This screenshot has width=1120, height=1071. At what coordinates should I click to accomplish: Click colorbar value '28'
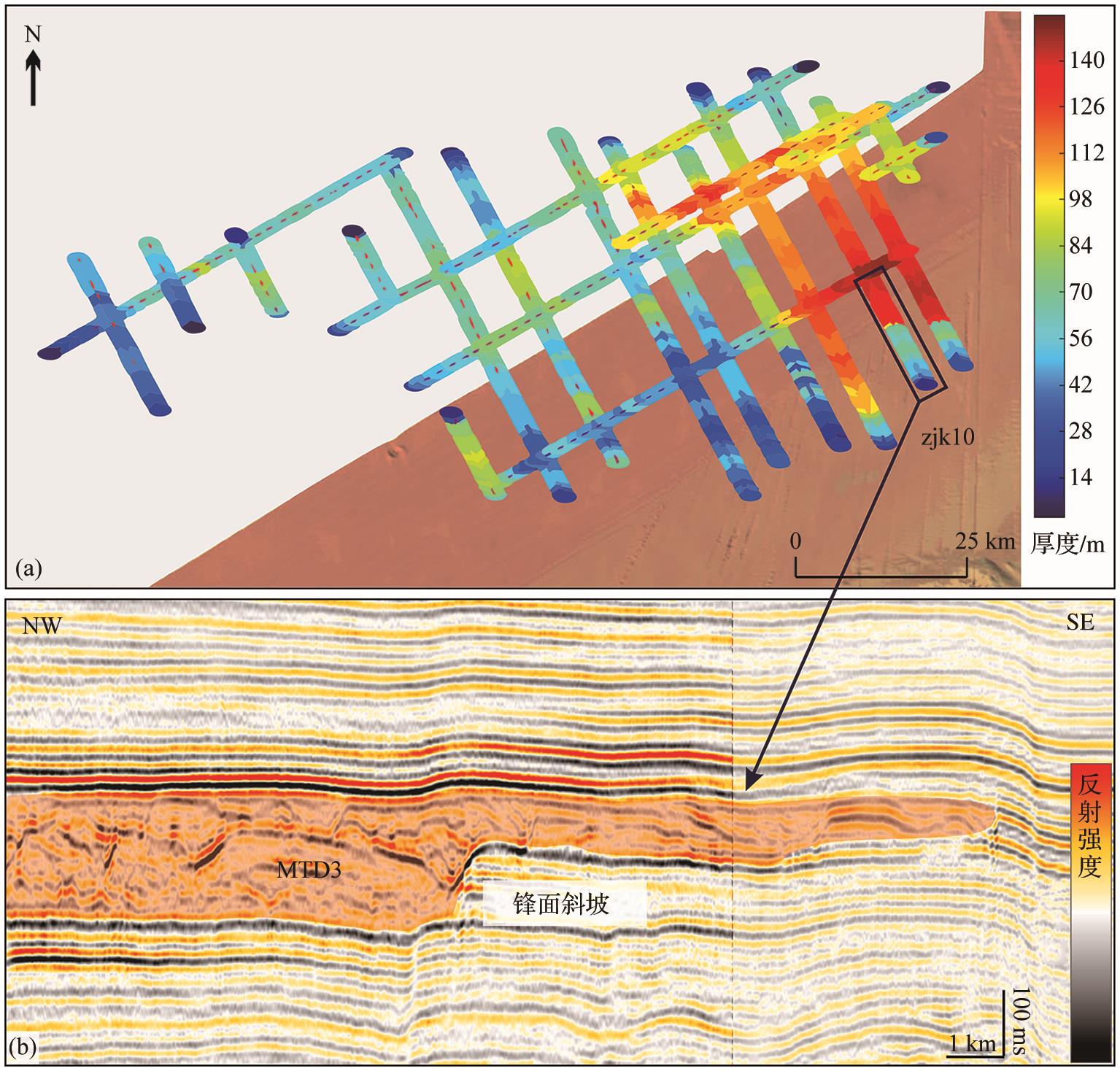(x=1082, y=432)
